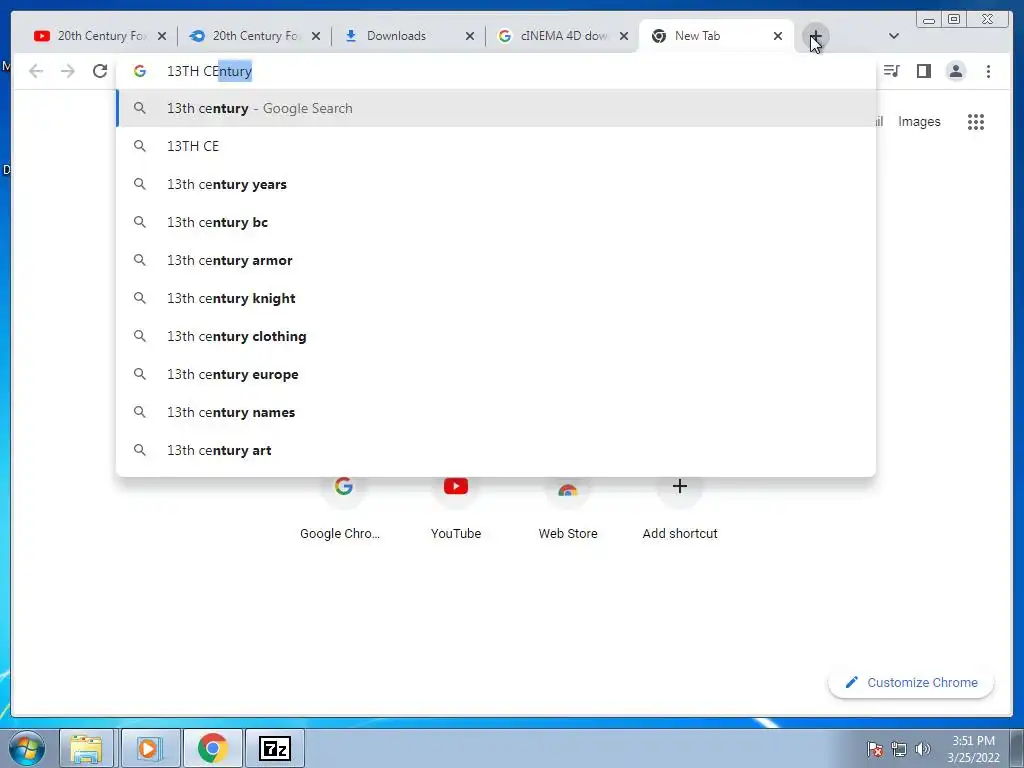
Task: Reload the current page
Action: [100, 71]
